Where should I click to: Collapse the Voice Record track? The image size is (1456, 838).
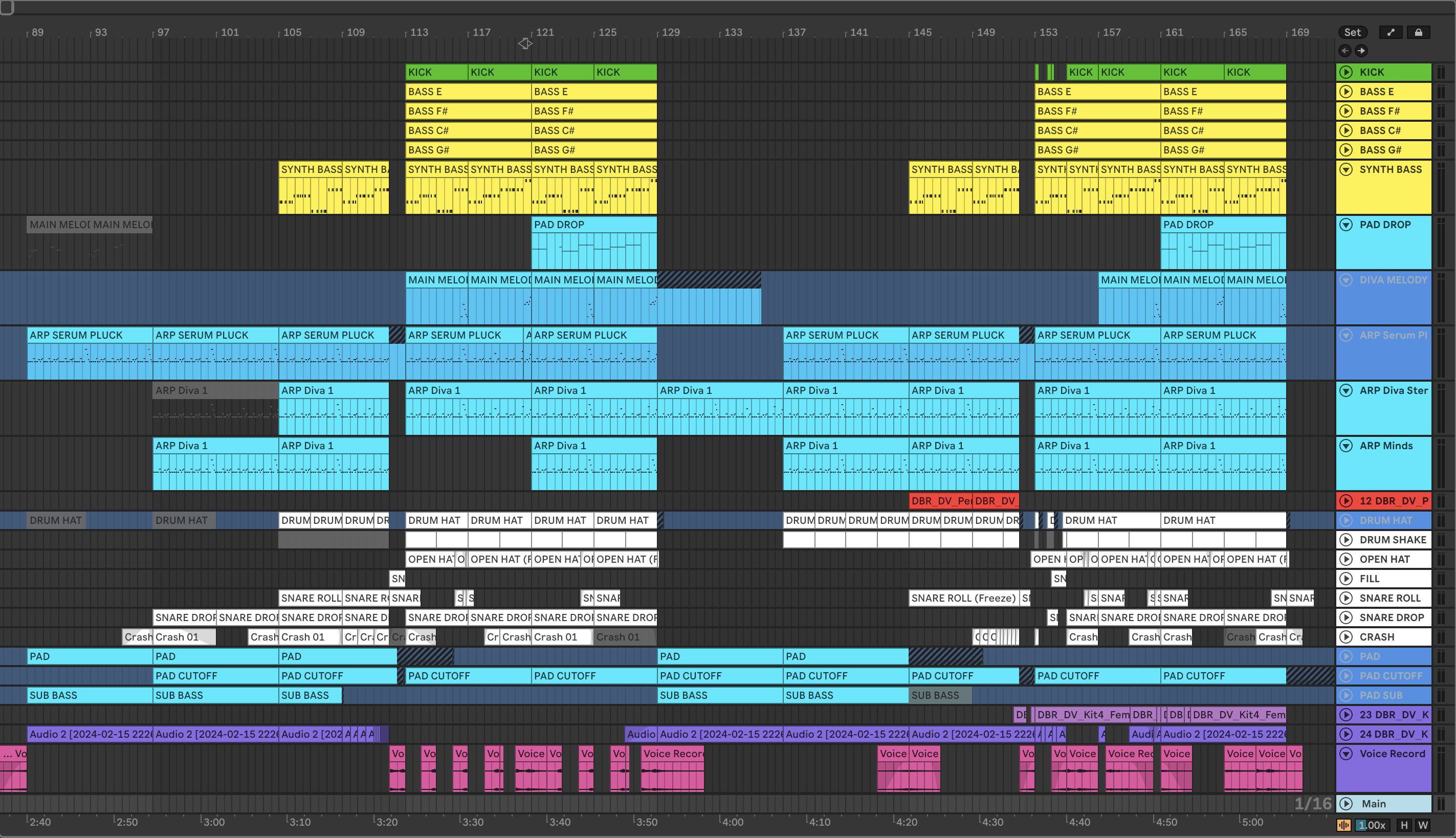1346,754
